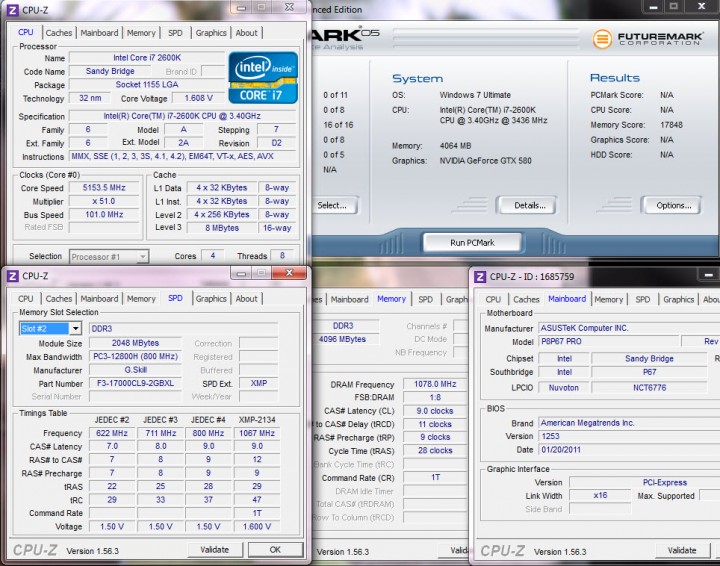Open About tab in top CPU-Z window
Viewport: 720px width, 566px height.
click(247, 33)
